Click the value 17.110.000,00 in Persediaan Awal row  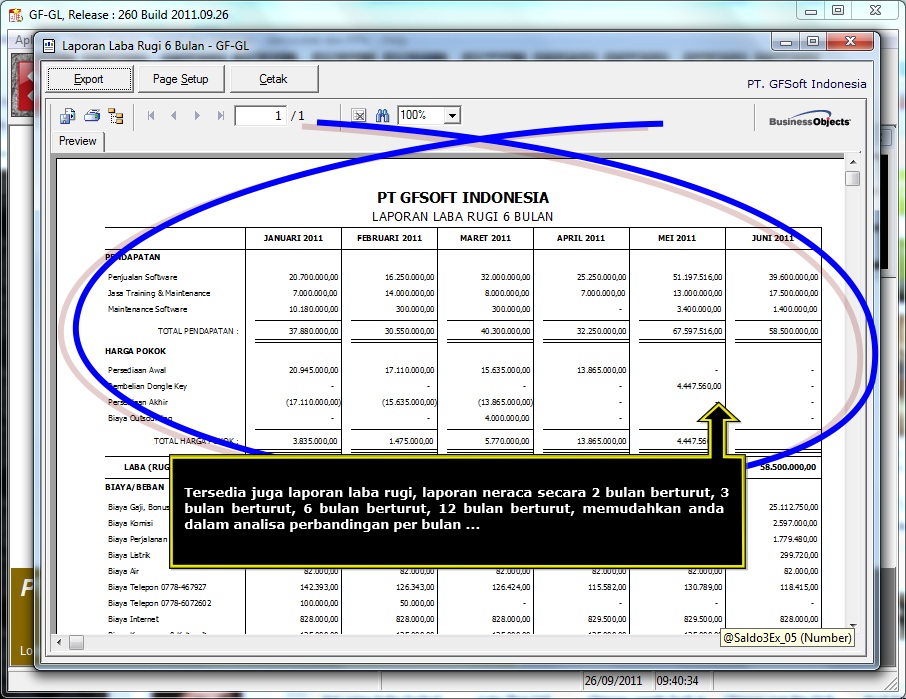pos(409,370)
